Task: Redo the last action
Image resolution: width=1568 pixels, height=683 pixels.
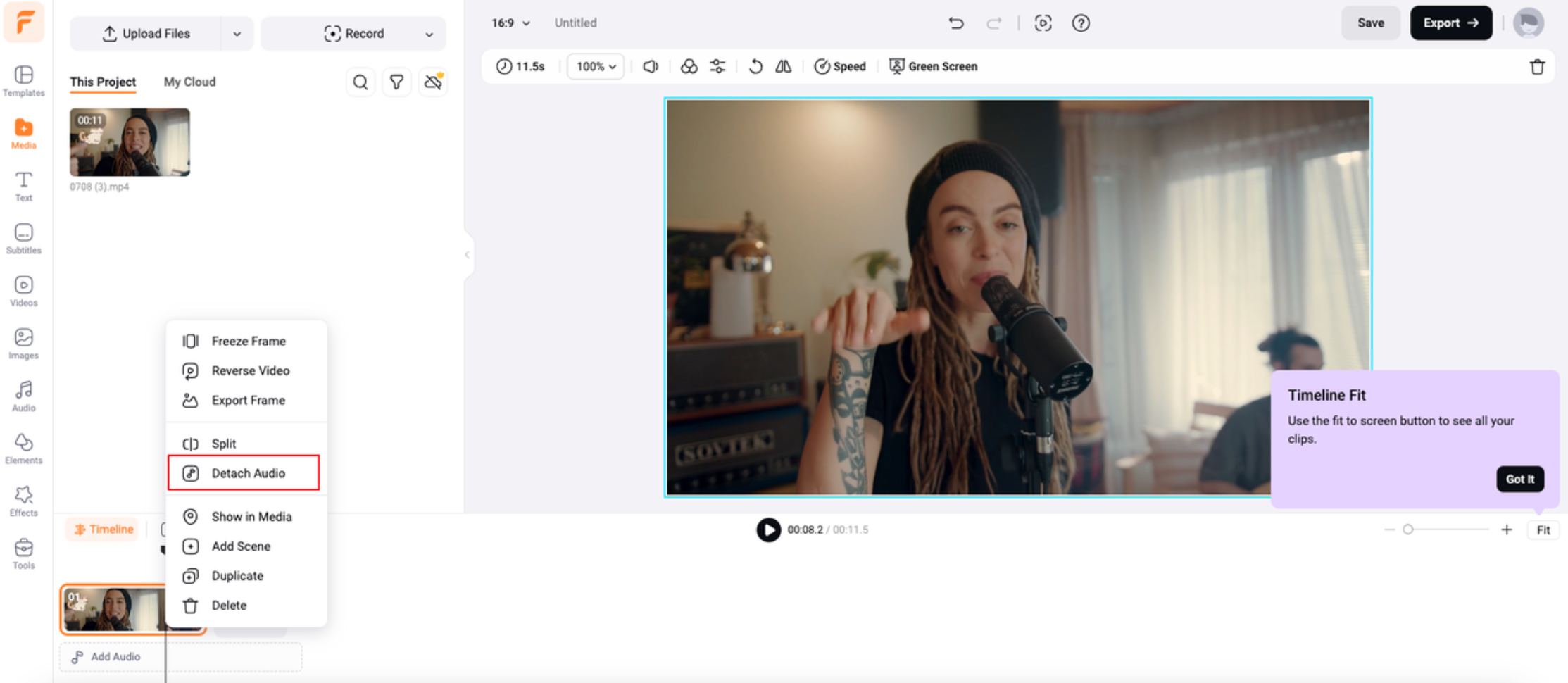Action: [x=993, y=23]
